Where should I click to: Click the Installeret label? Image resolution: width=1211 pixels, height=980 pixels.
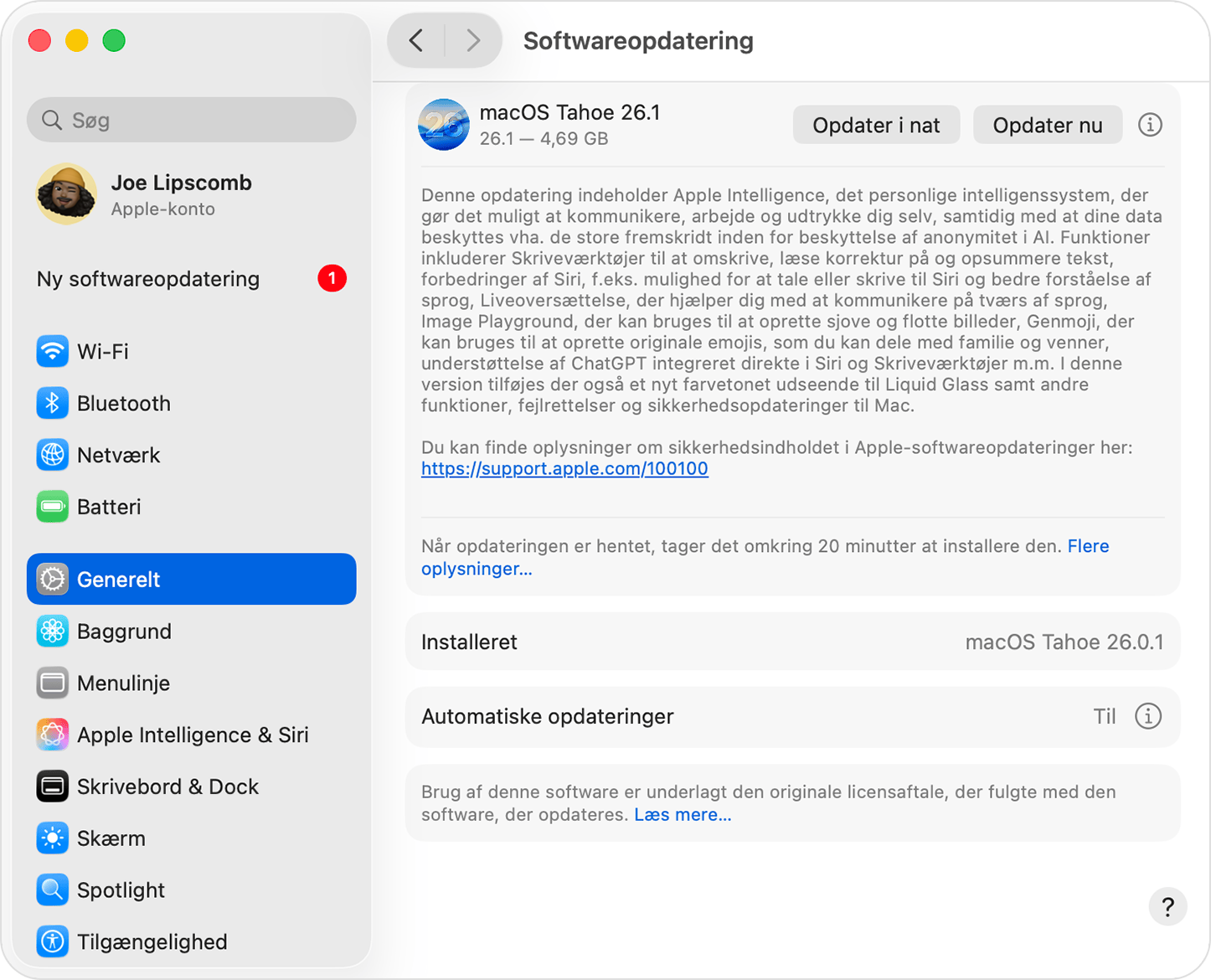pos(469,642)
